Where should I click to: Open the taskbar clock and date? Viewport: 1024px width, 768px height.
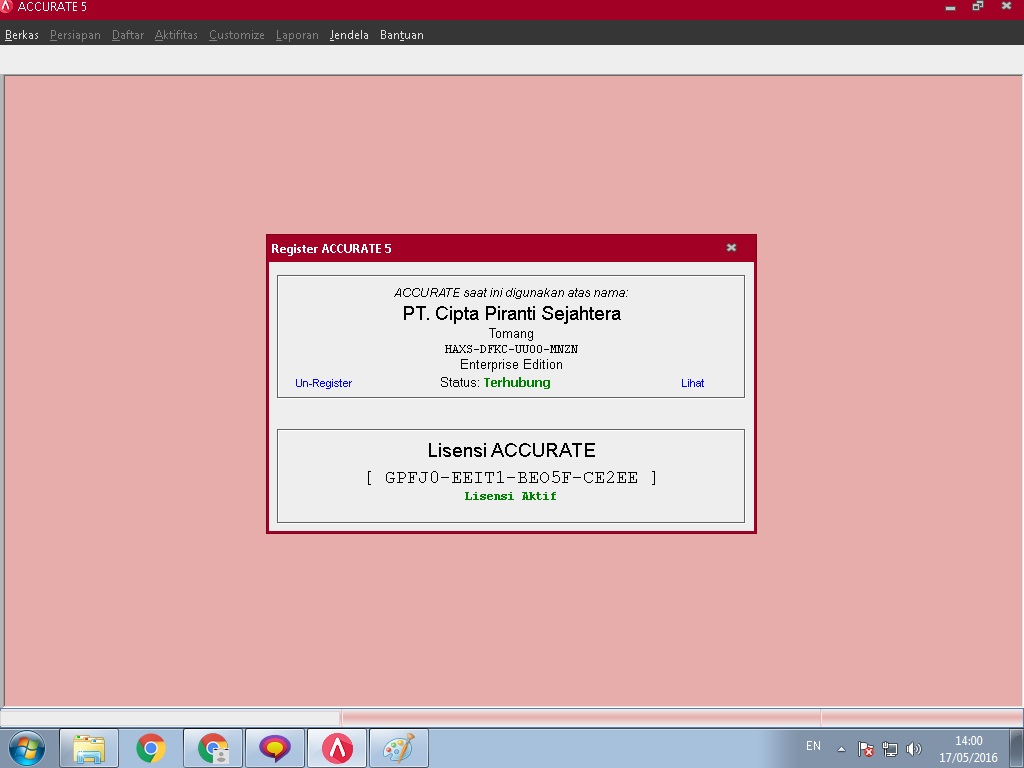pyautogui.click(x=968, y=749)
